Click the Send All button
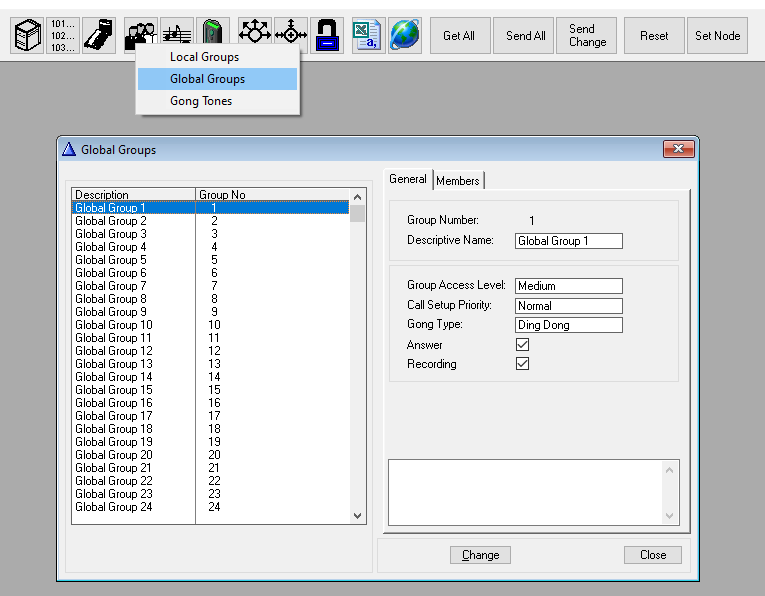 click(x=526, y=36)
